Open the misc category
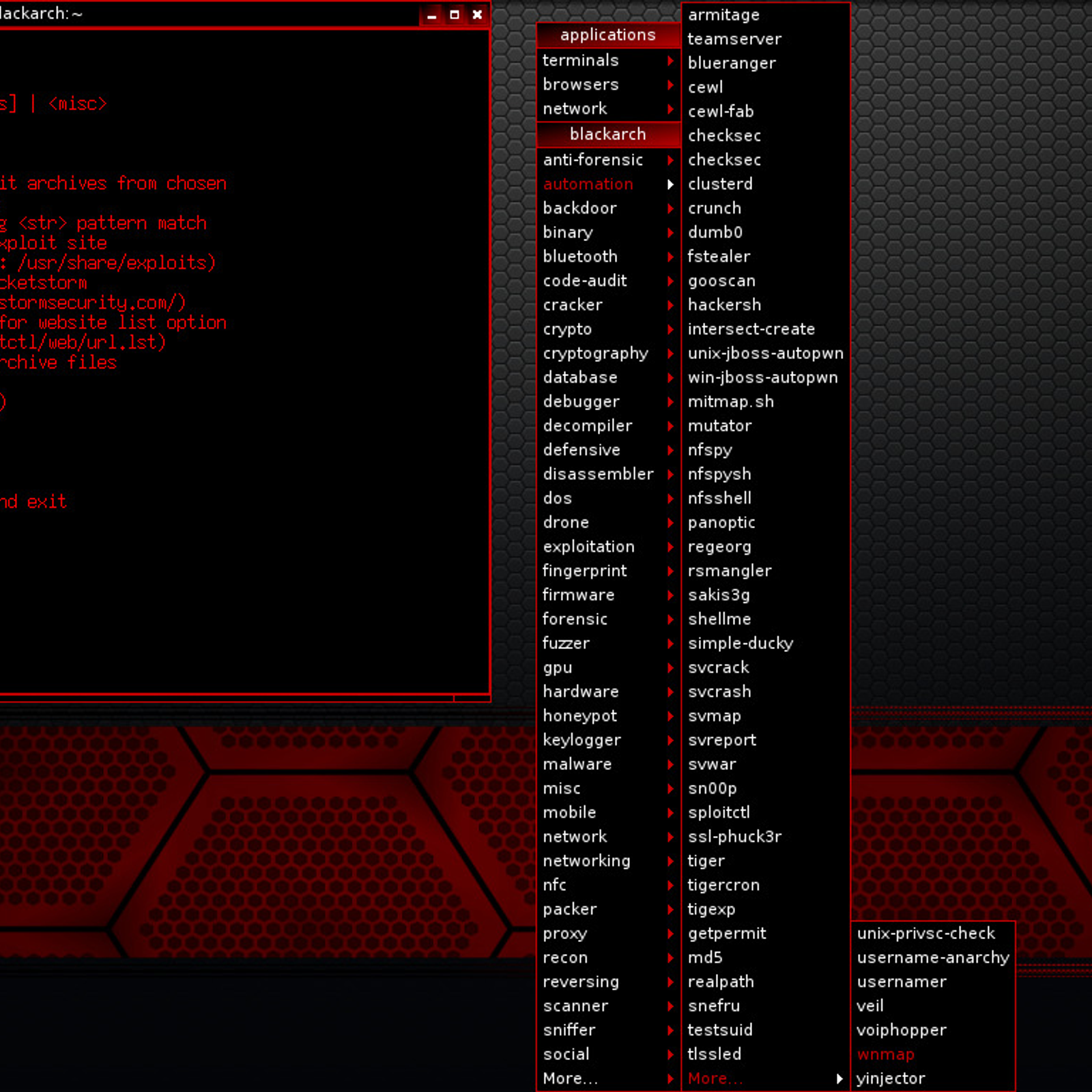Viewport: 1092px width, 1092px height. pyautogui.click(x=609, y=788)
